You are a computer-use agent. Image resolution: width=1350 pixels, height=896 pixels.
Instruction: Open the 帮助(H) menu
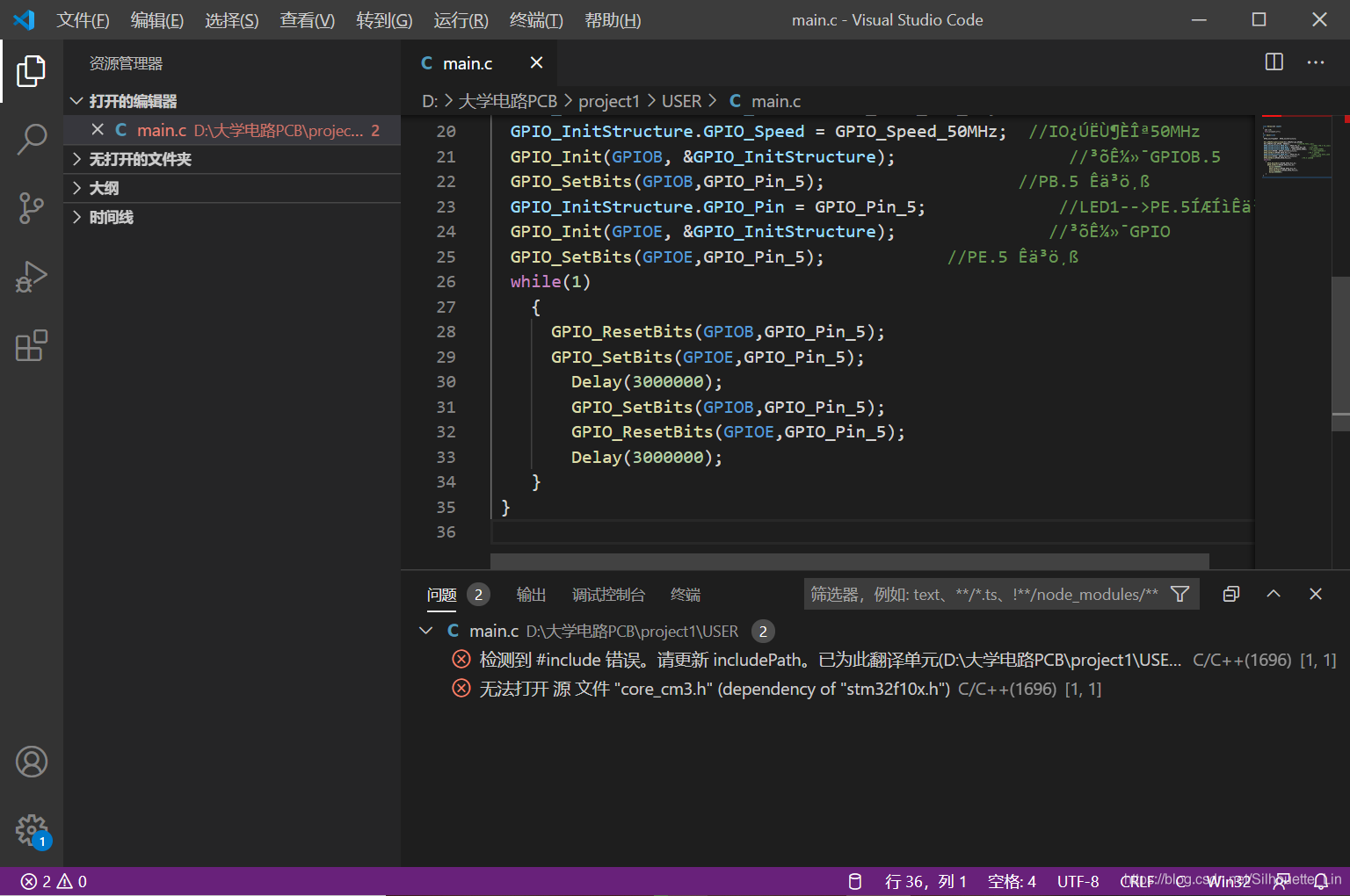(x=613, y=19)
